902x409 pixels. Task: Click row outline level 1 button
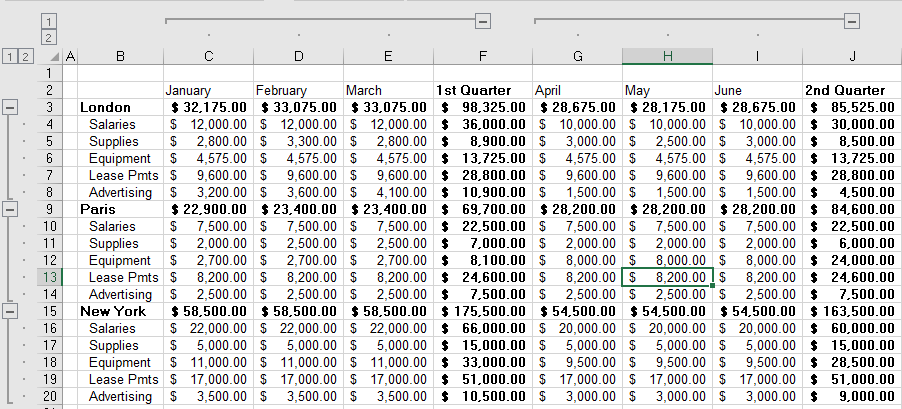coord(10,56)
